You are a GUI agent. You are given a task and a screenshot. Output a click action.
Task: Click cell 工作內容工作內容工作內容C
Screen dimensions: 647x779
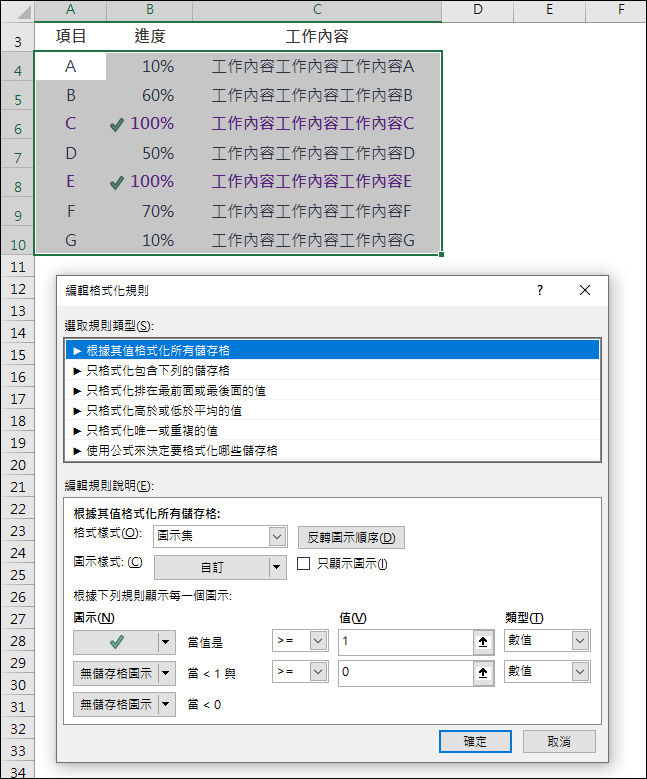coord(317,124)
